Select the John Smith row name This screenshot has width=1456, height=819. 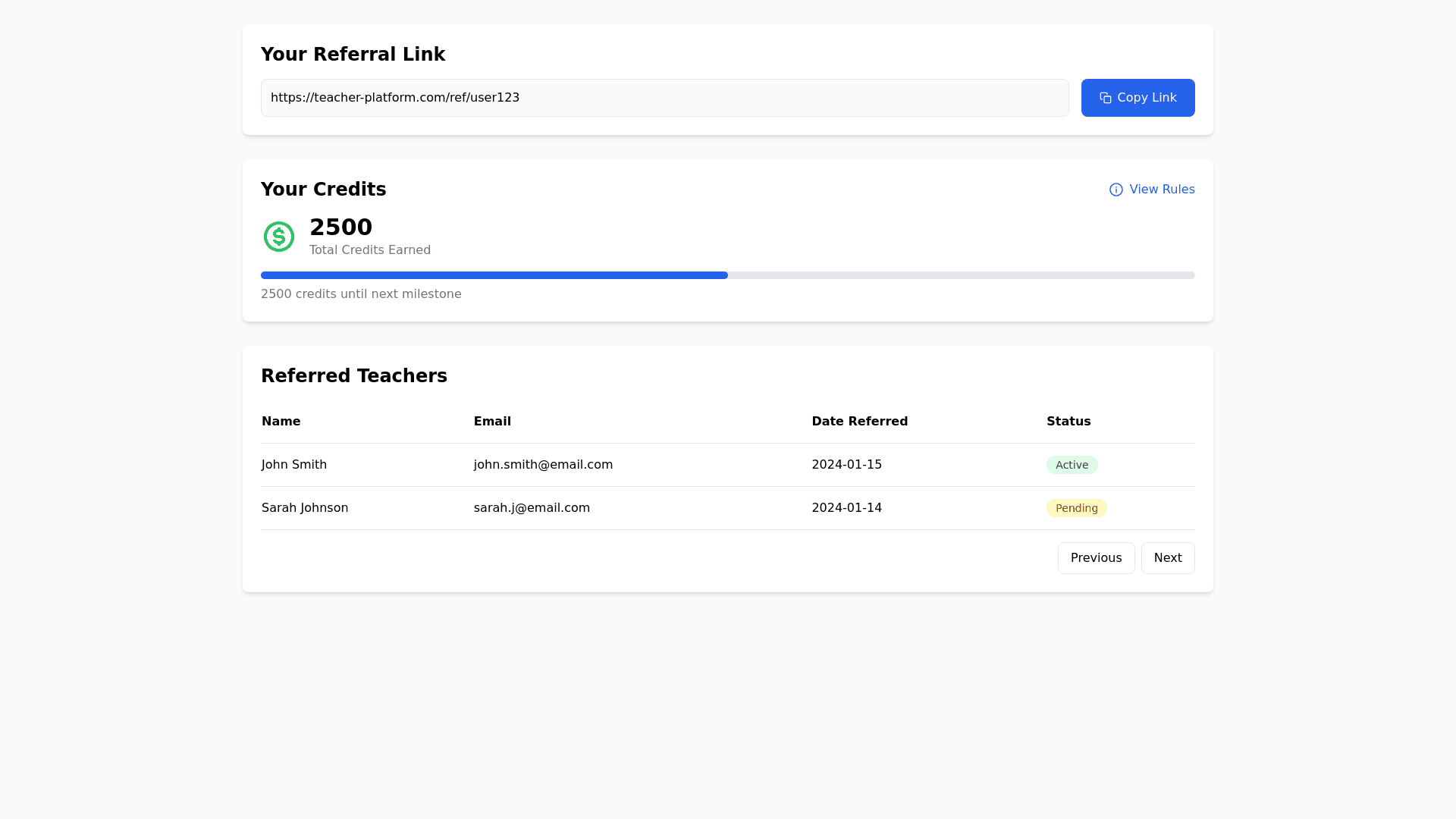[294, 465]
